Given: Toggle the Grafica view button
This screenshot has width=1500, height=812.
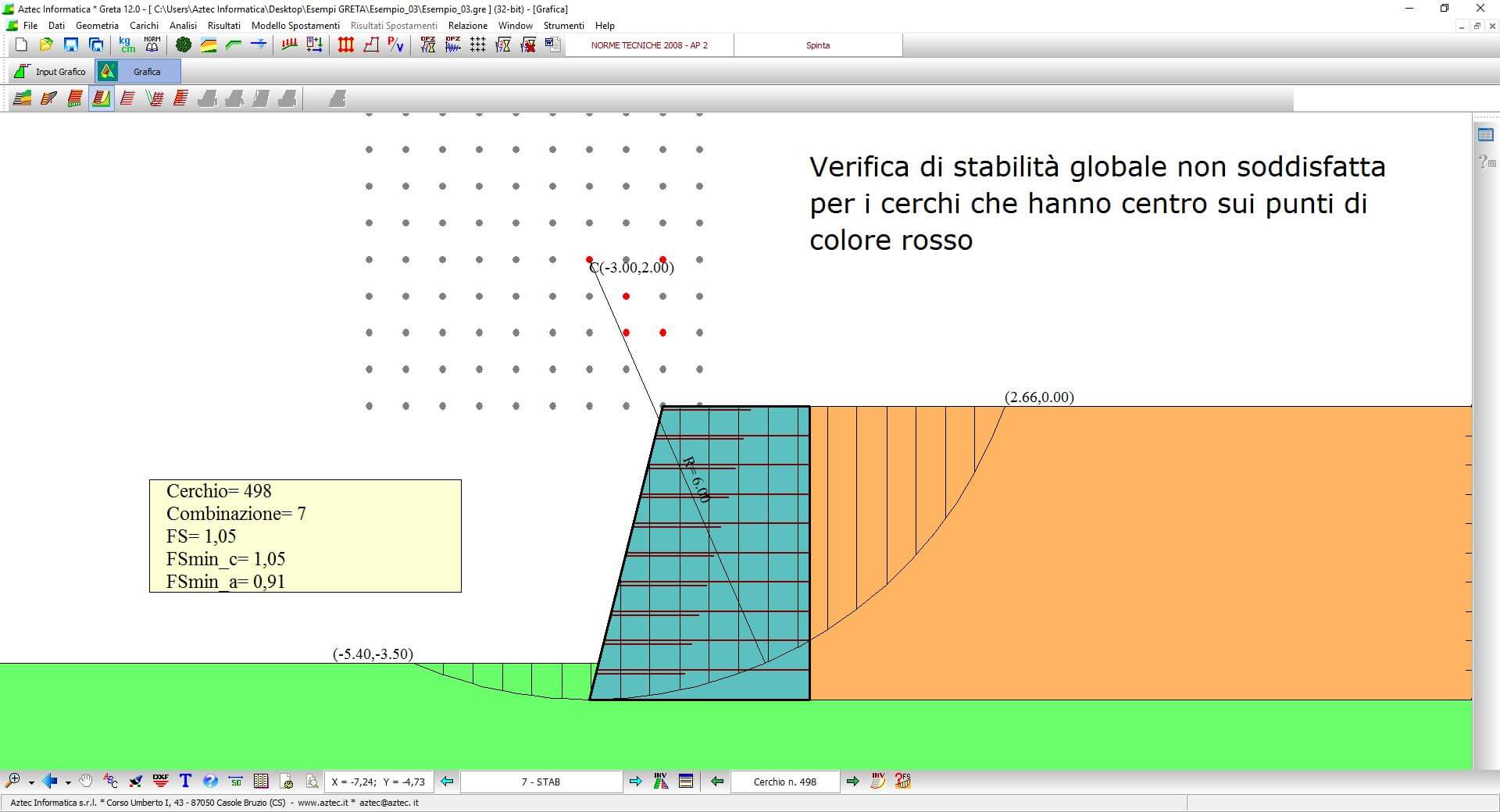Looking at the screenshot, I should (138, 72).
